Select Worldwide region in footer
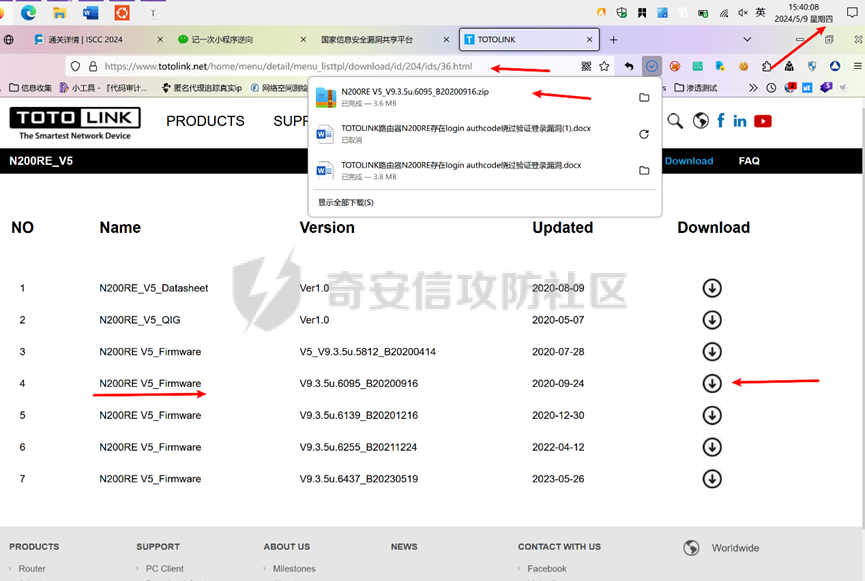This screenshot has width=865, height=581. (735, 548)
